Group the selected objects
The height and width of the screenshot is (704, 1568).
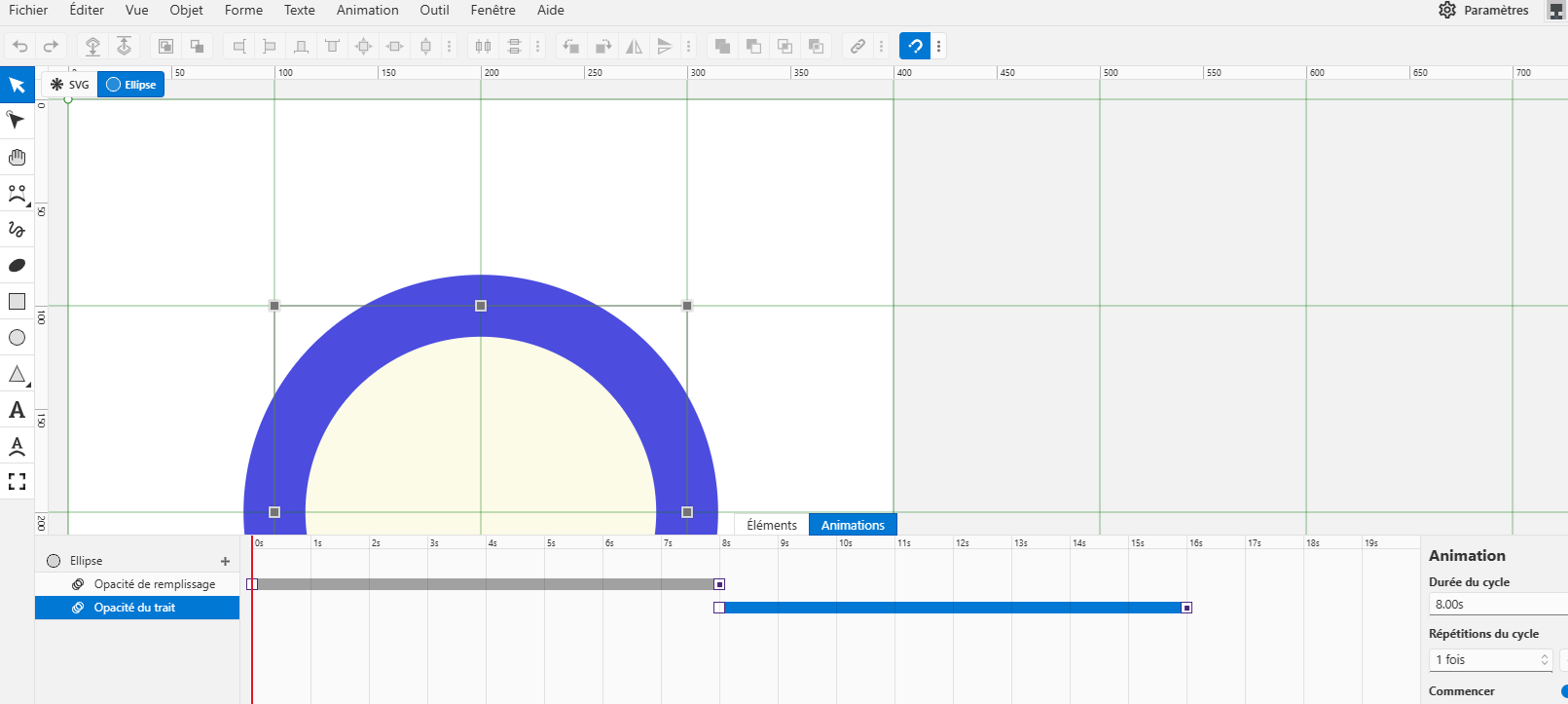(165, 46)
